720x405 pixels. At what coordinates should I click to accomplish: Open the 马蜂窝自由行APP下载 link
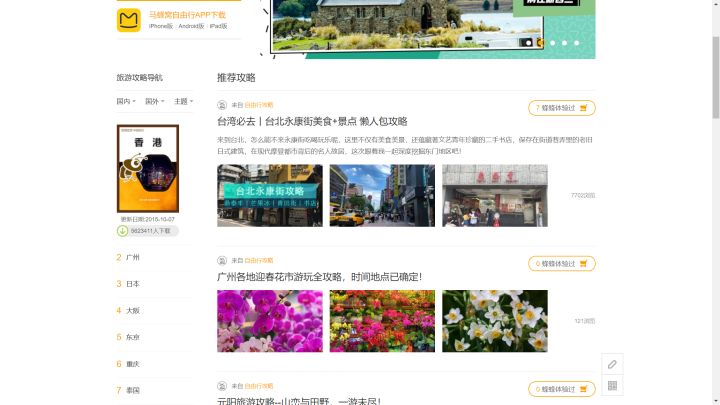pyautogui.click(x=187, y=15)
